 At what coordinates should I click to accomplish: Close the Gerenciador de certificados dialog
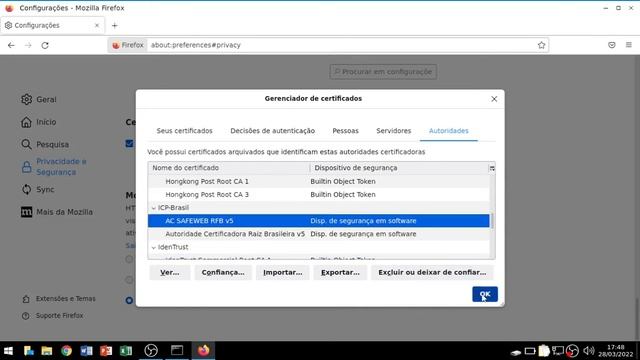coord(494,99)
